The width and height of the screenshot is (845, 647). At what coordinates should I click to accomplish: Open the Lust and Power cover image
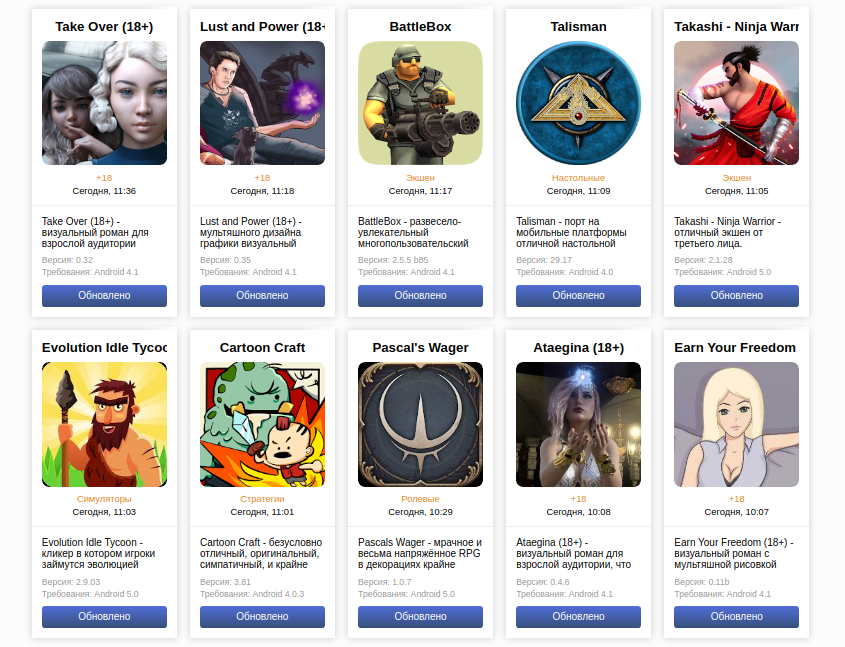(262, 103)
